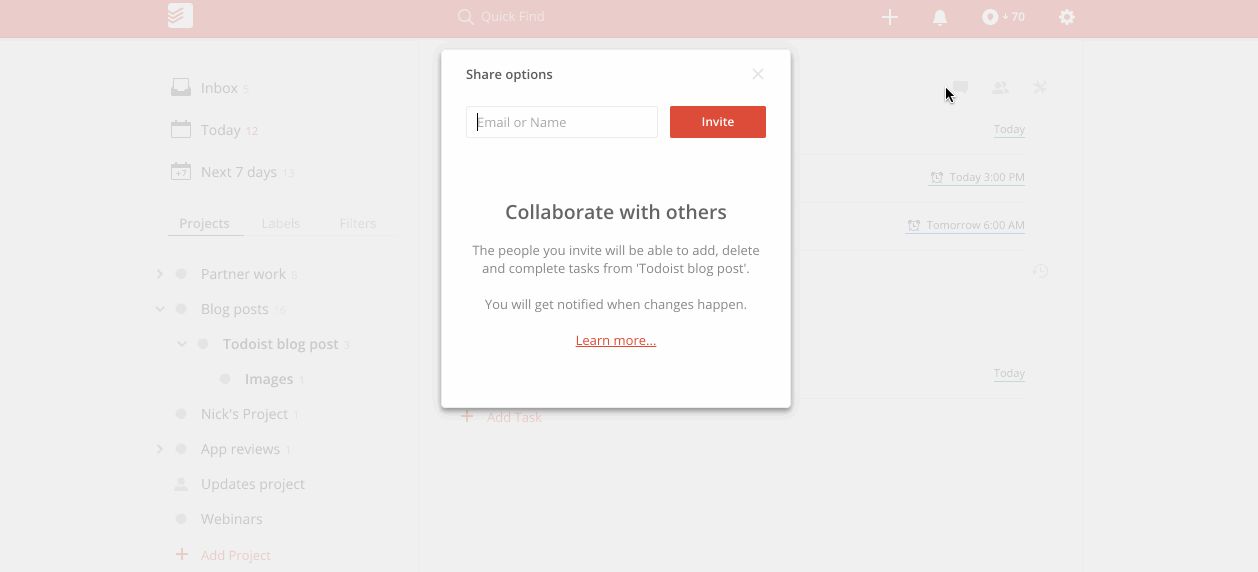Click the plus icon beside Add Project
The height and width of the screenshot is (572, 1258).
pyautogui.click(x=181, y=554)
